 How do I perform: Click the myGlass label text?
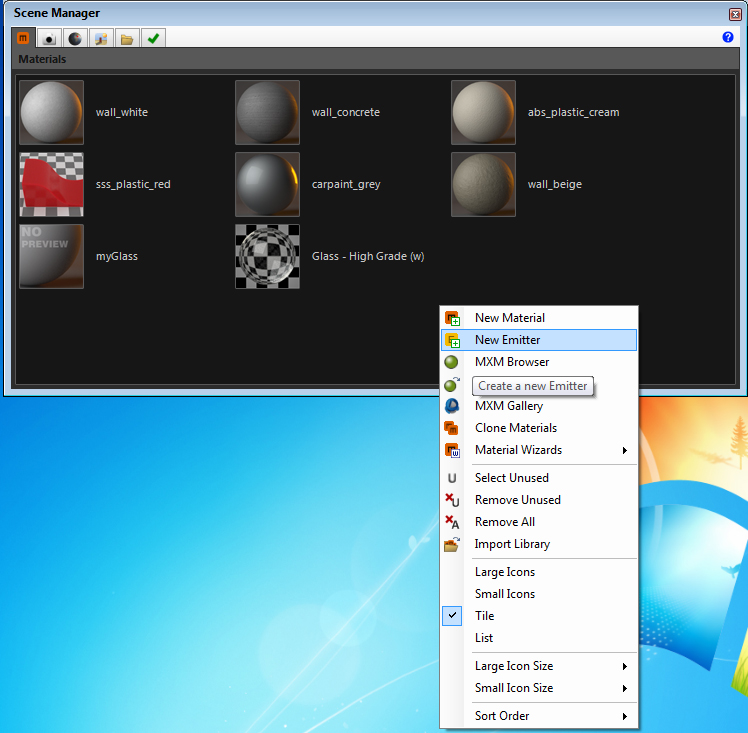117,257
